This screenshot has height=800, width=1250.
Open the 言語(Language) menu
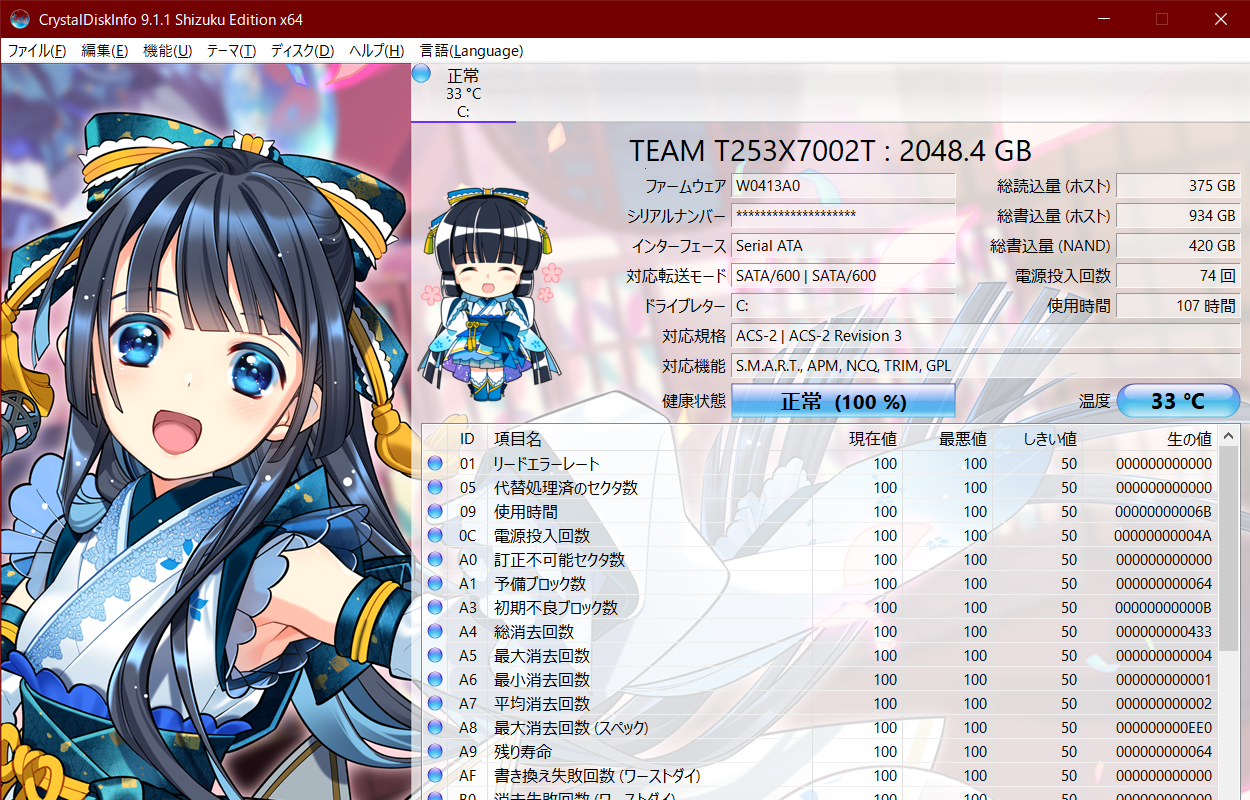pyautogui.click(x=471, y=51)
